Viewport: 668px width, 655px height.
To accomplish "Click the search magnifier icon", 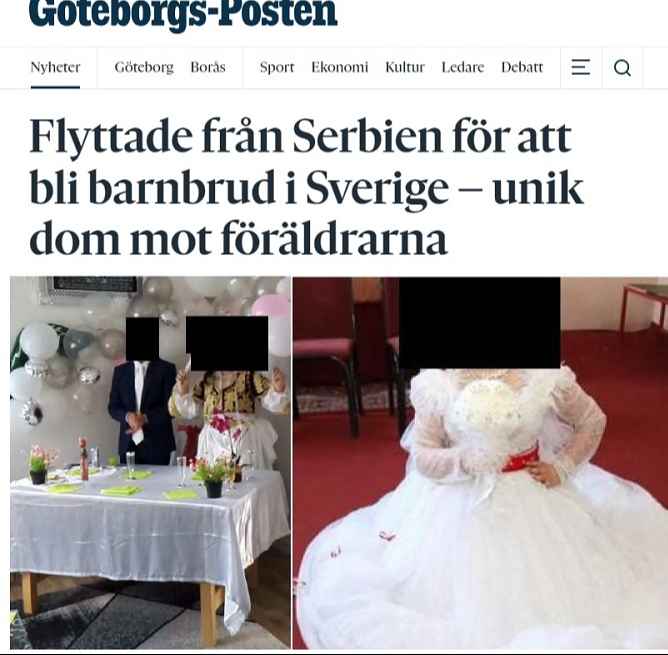I will pyautogui.click(x=622, y=67).
